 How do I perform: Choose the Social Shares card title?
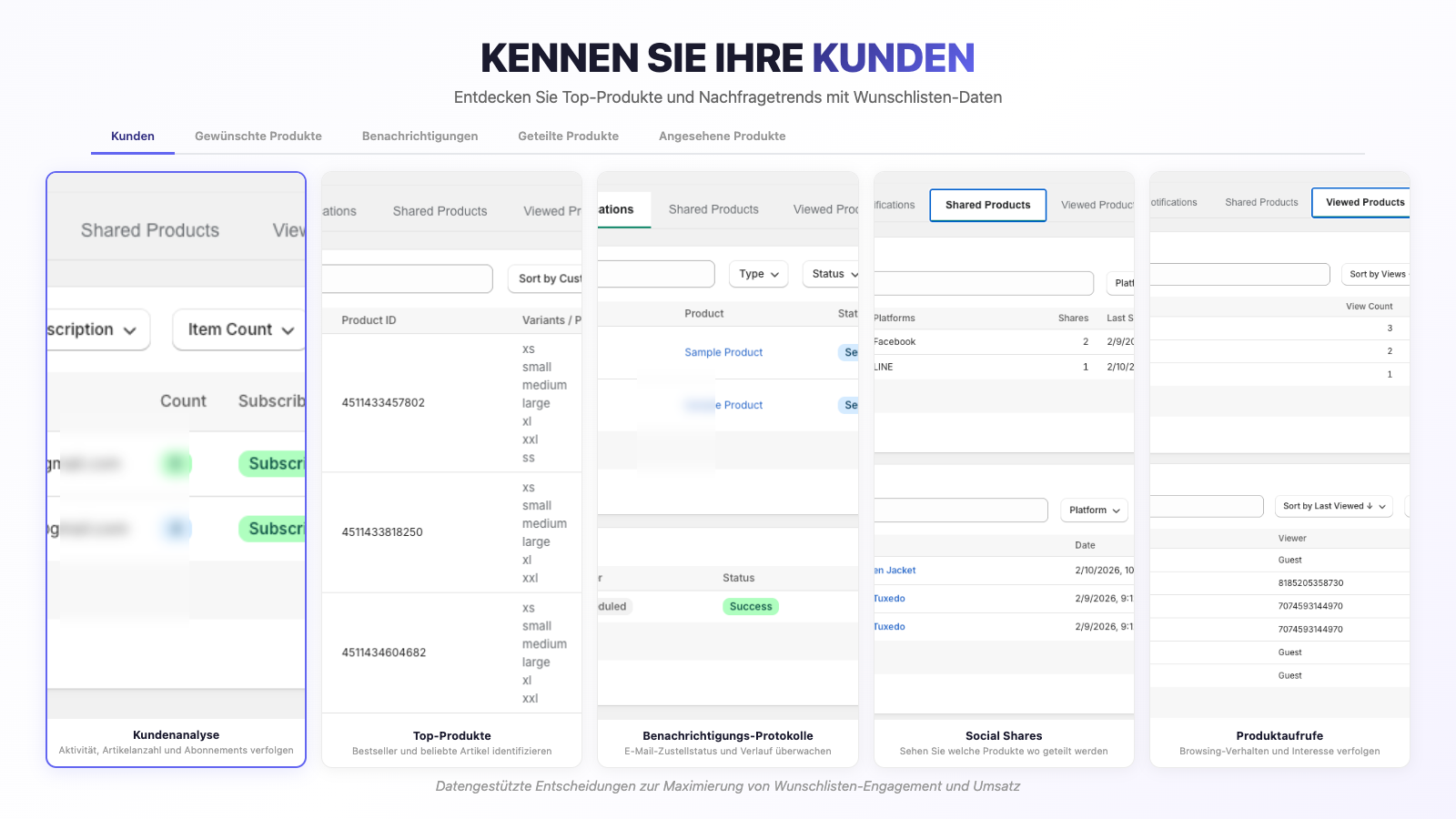tap(1004, 736)
